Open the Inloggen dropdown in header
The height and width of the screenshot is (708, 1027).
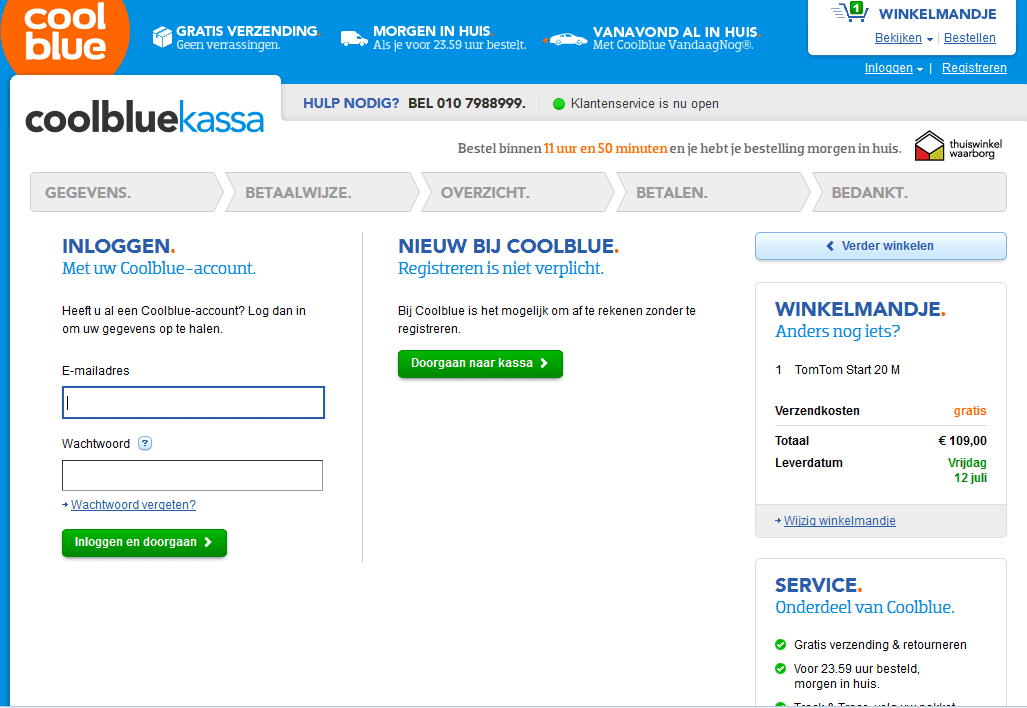[893, 68]
